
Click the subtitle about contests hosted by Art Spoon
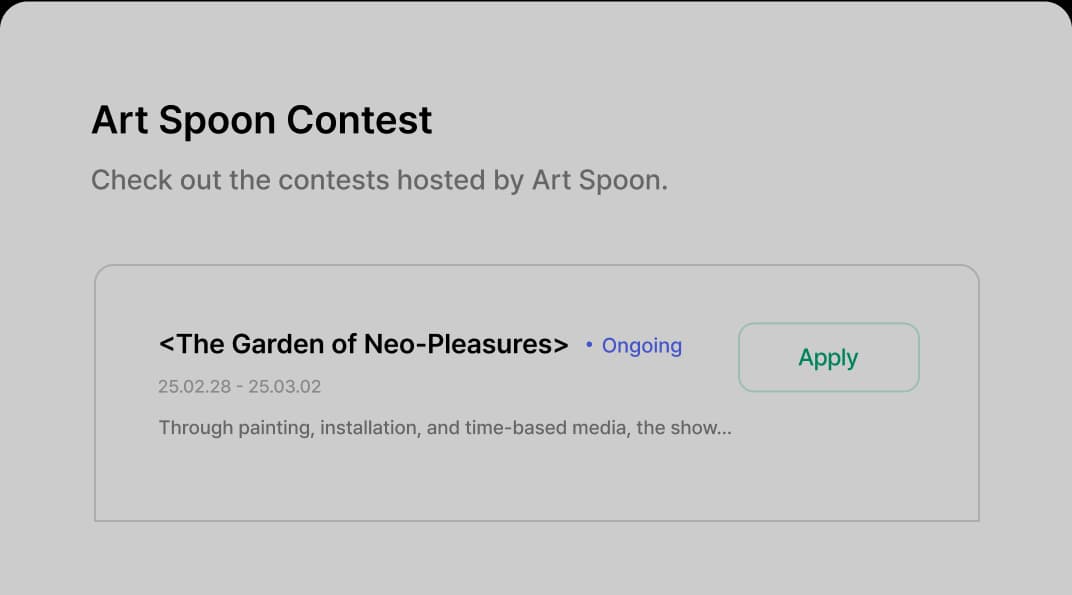click(x=380, y=180)
